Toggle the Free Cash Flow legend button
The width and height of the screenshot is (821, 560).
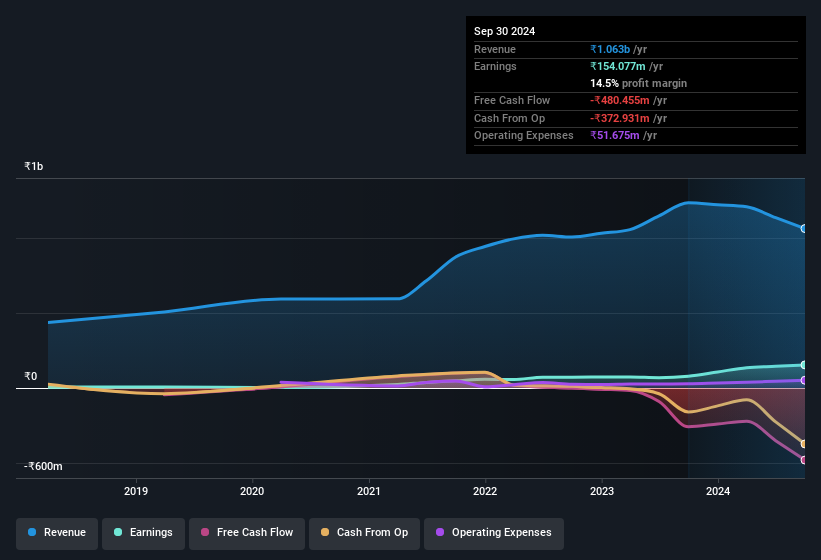click(x=247, y=533)
